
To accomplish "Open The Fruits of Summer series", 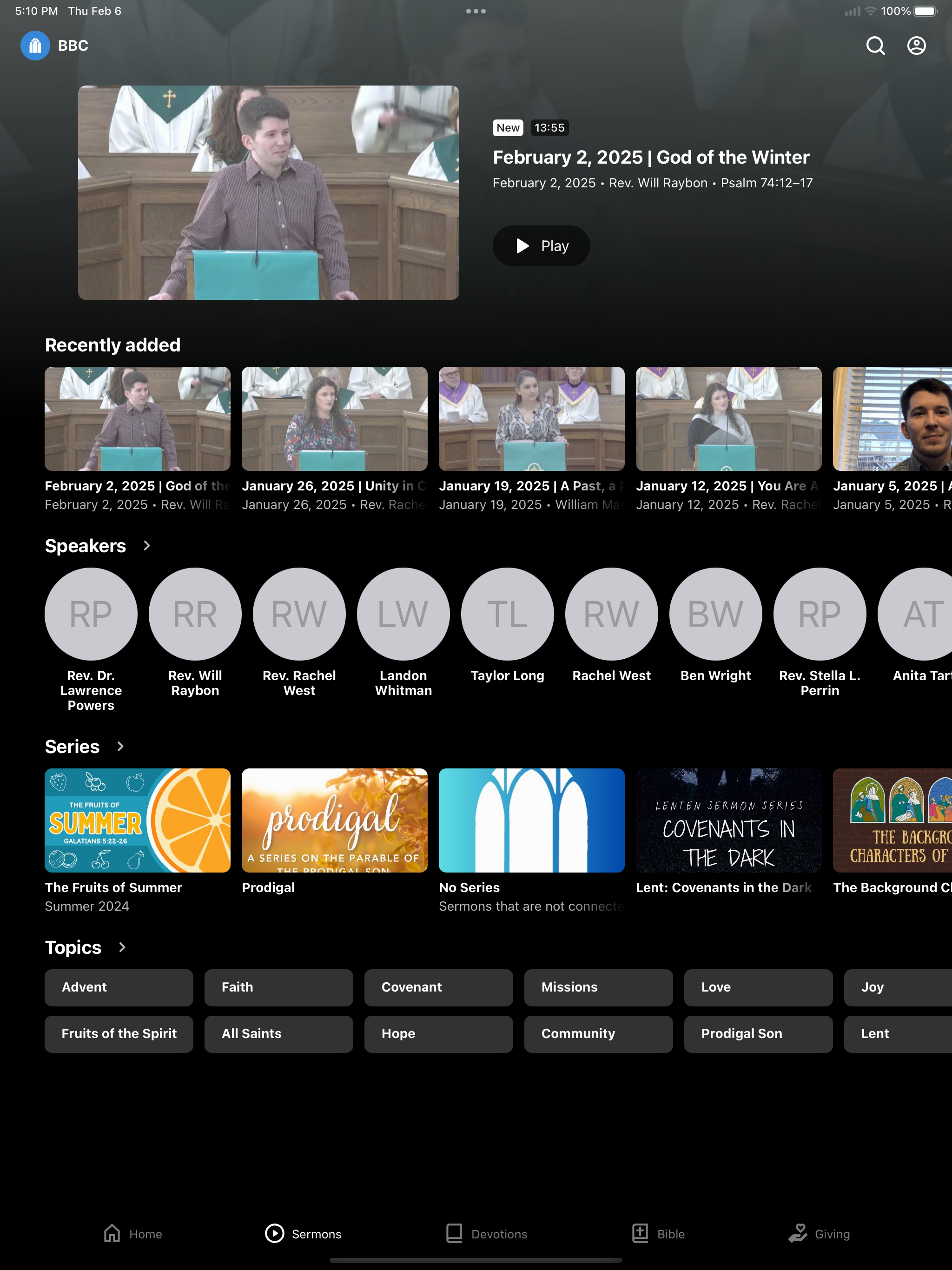I will (138, 820).
